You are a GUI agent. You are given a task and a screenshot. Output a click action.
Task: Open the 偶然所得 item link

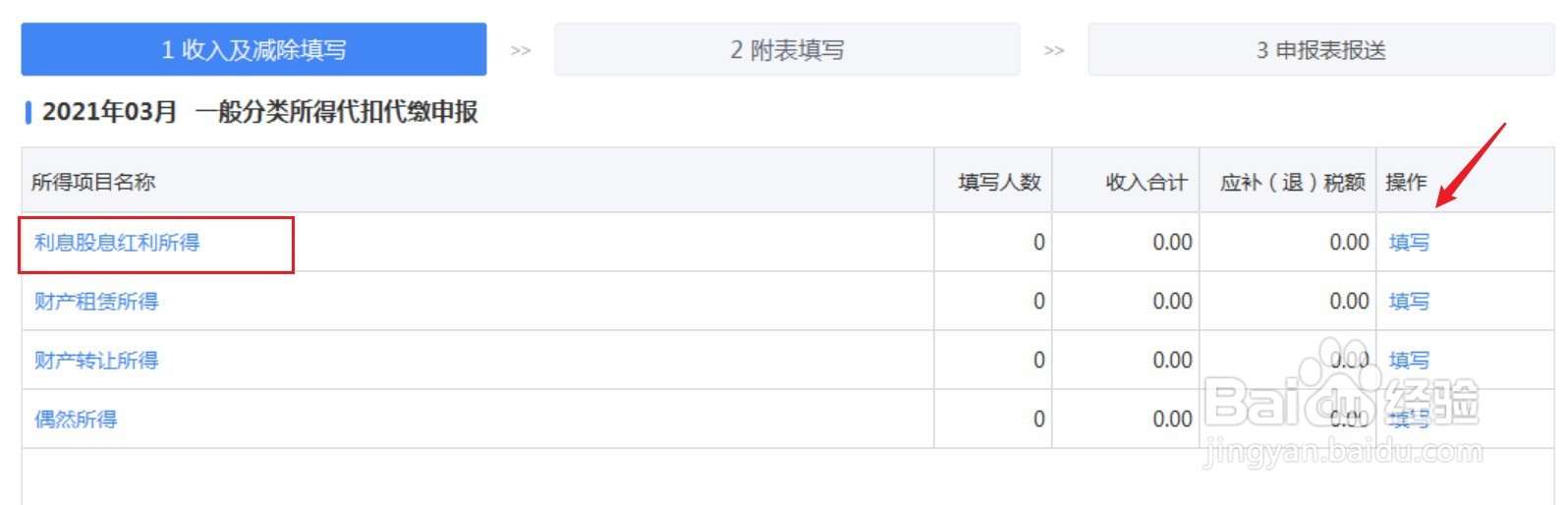click(76, 420)
